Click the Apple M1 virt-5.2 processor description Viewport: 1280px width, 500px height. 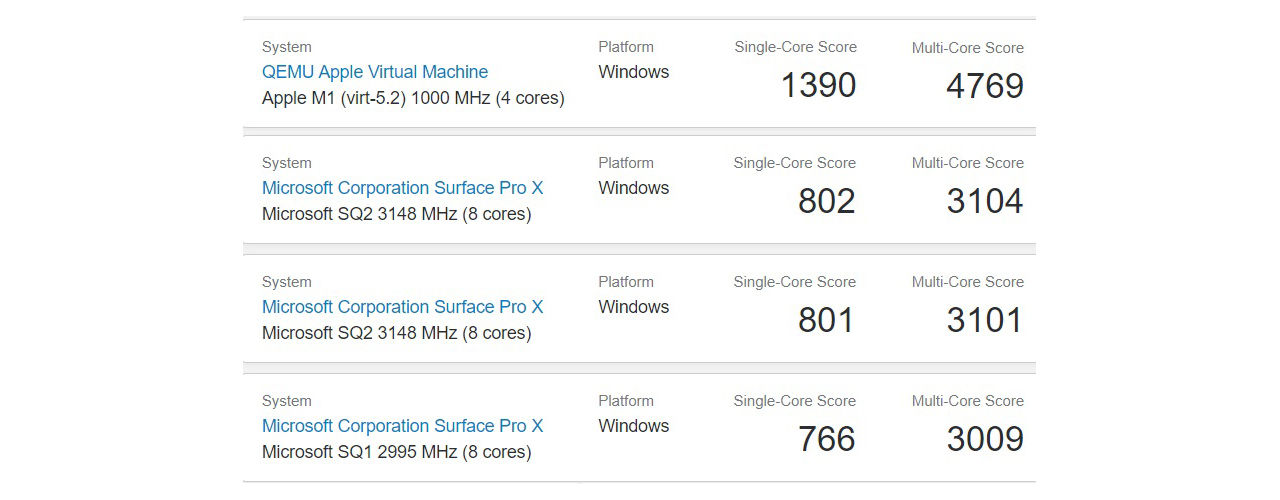[x=413, y=98]
